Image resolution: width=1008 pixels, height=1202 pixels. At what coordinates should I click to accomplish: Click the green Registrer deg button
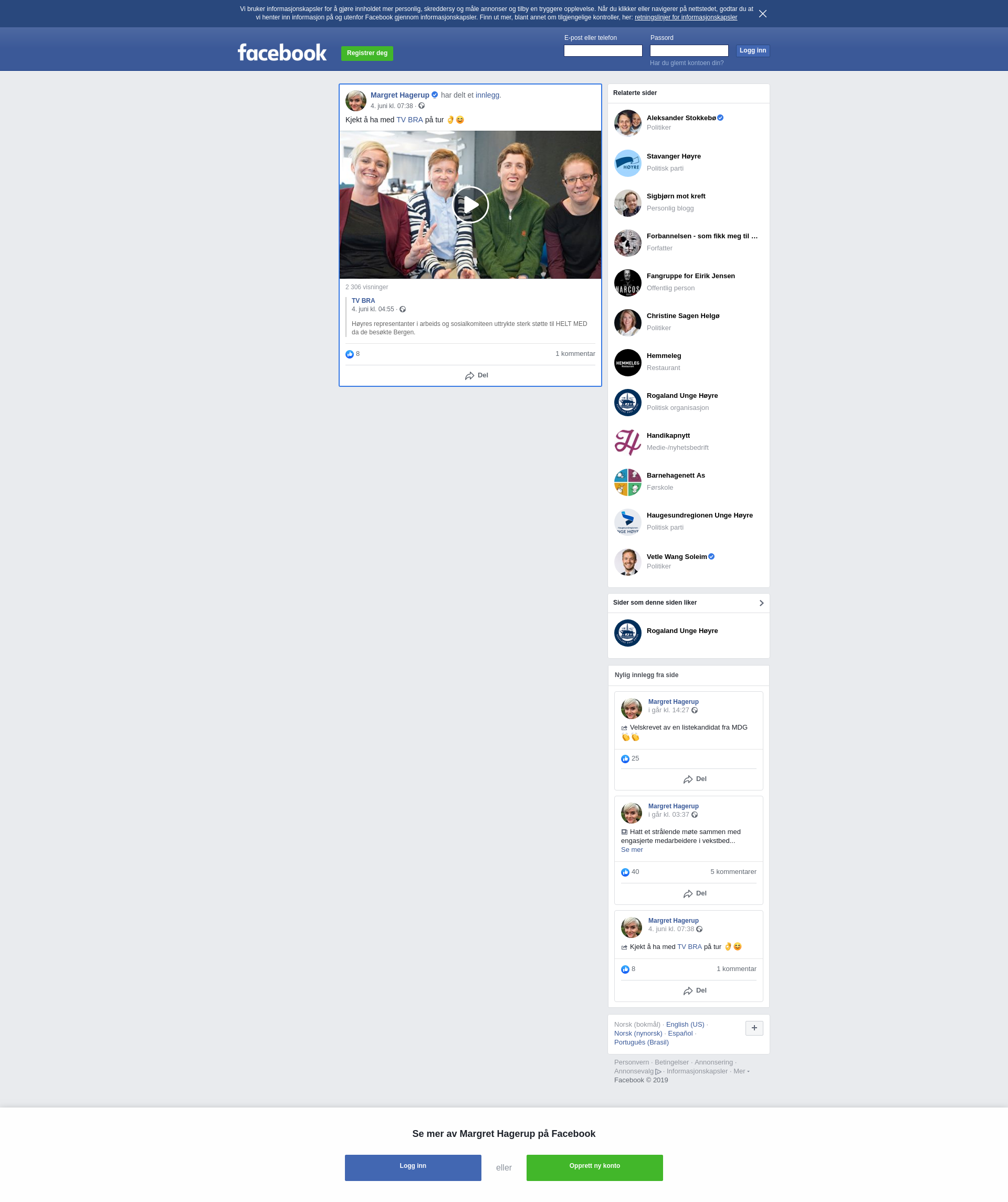(367, 53)
